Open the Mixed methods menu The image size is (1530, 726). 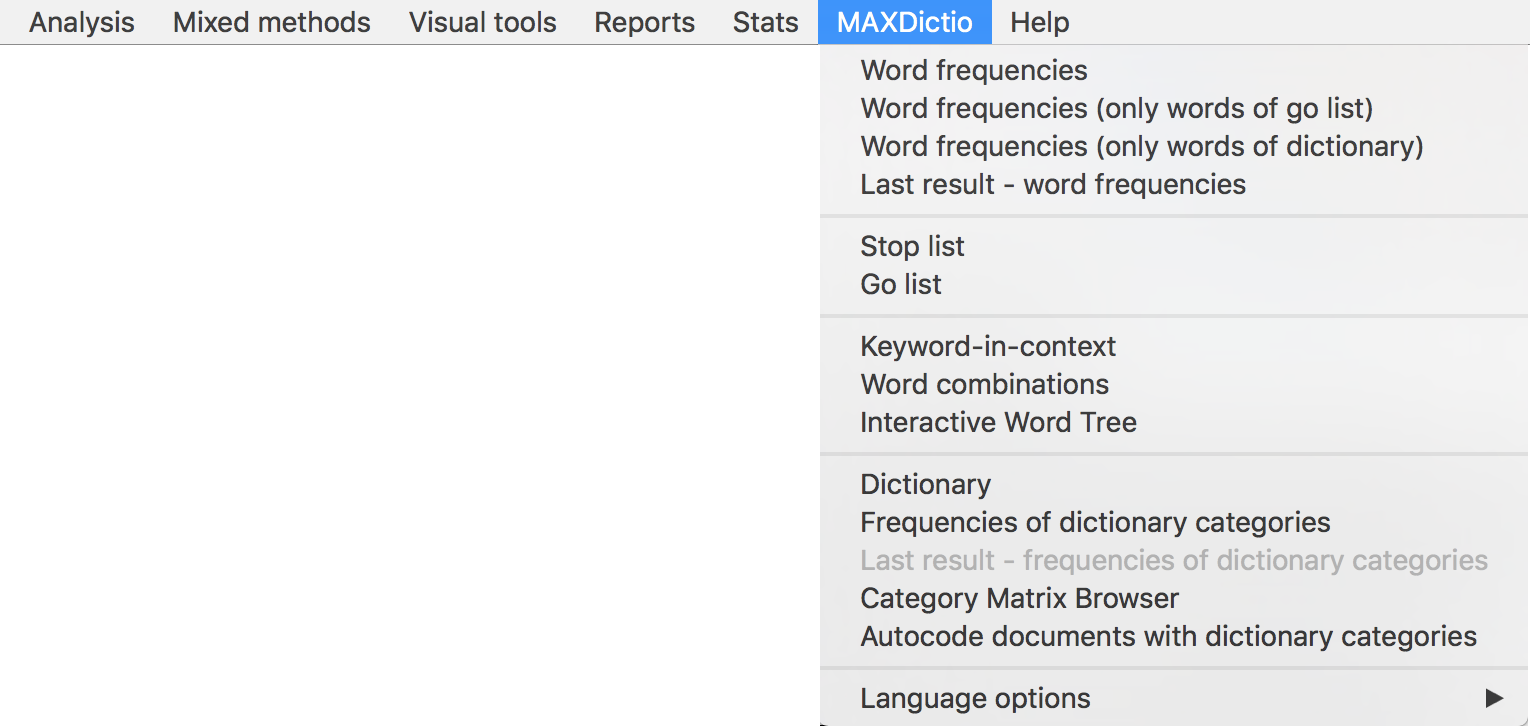coord(272,22)
